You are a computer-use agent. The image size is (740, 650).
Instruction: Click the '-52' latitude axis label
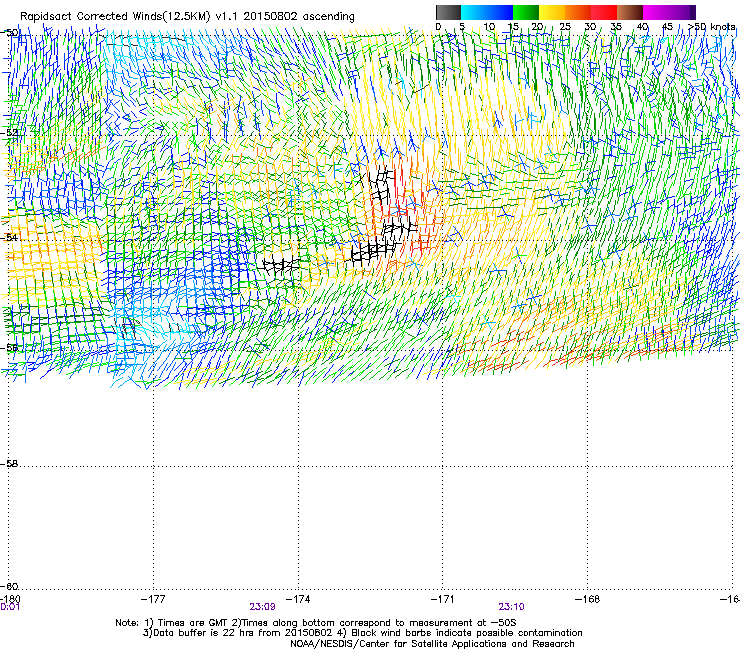pos(9,133)
